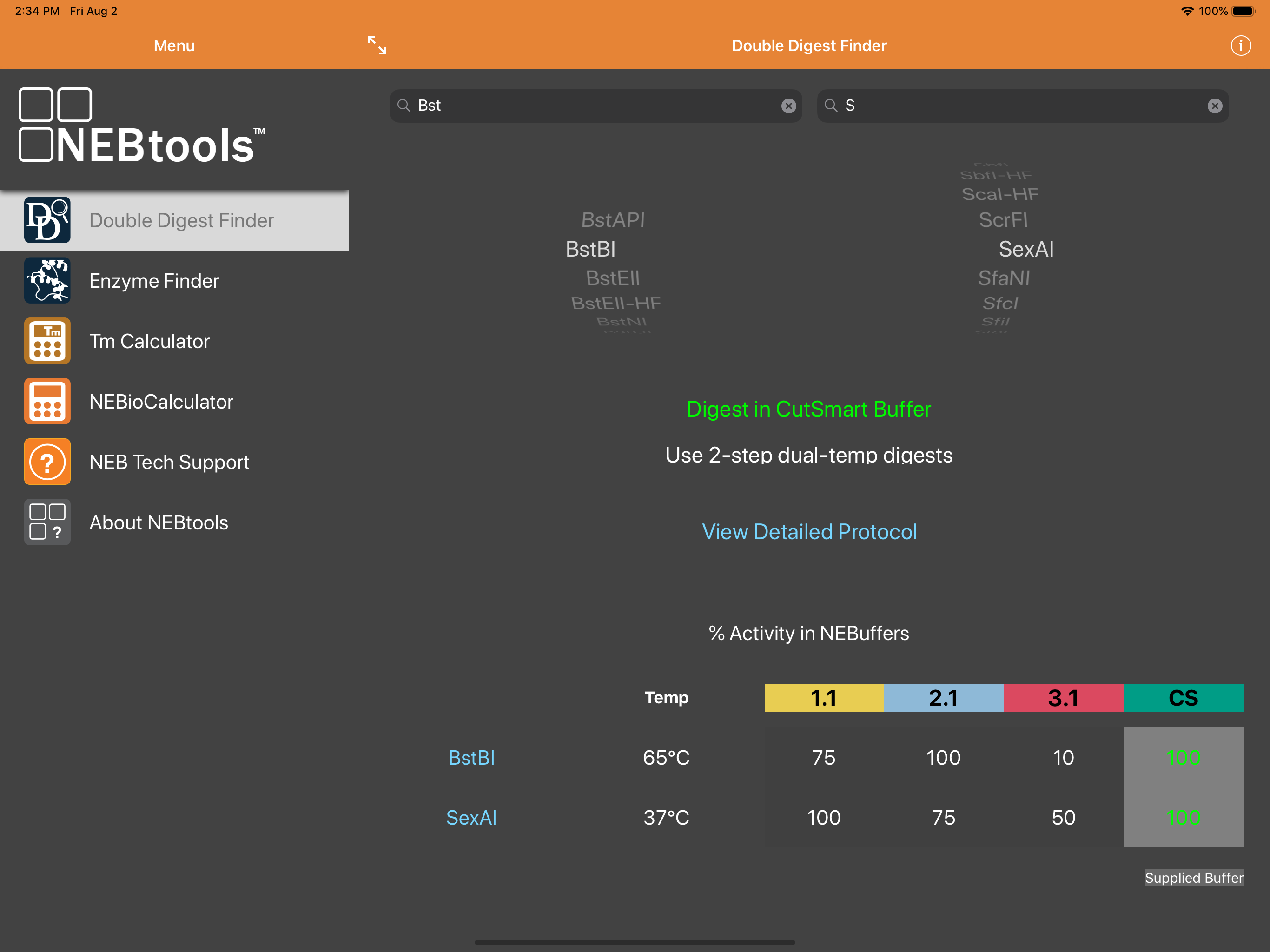The width and height of the screenshot is (1270, 952).
Task: Open the Double Digest Finder sidebar icon
Action: (x=47, y=220)
